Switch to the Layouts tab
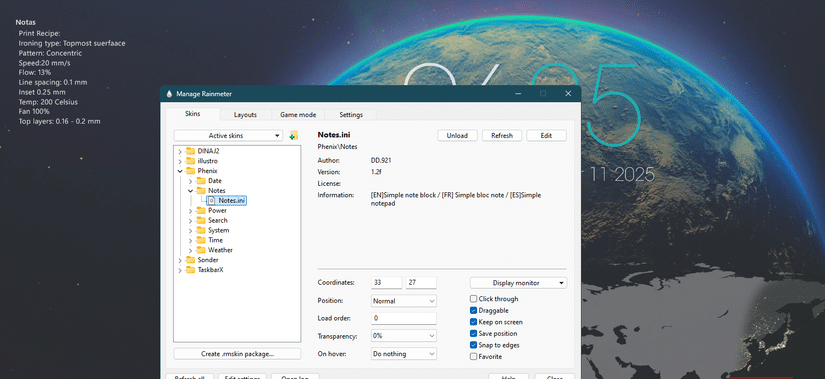 [245, 115]
